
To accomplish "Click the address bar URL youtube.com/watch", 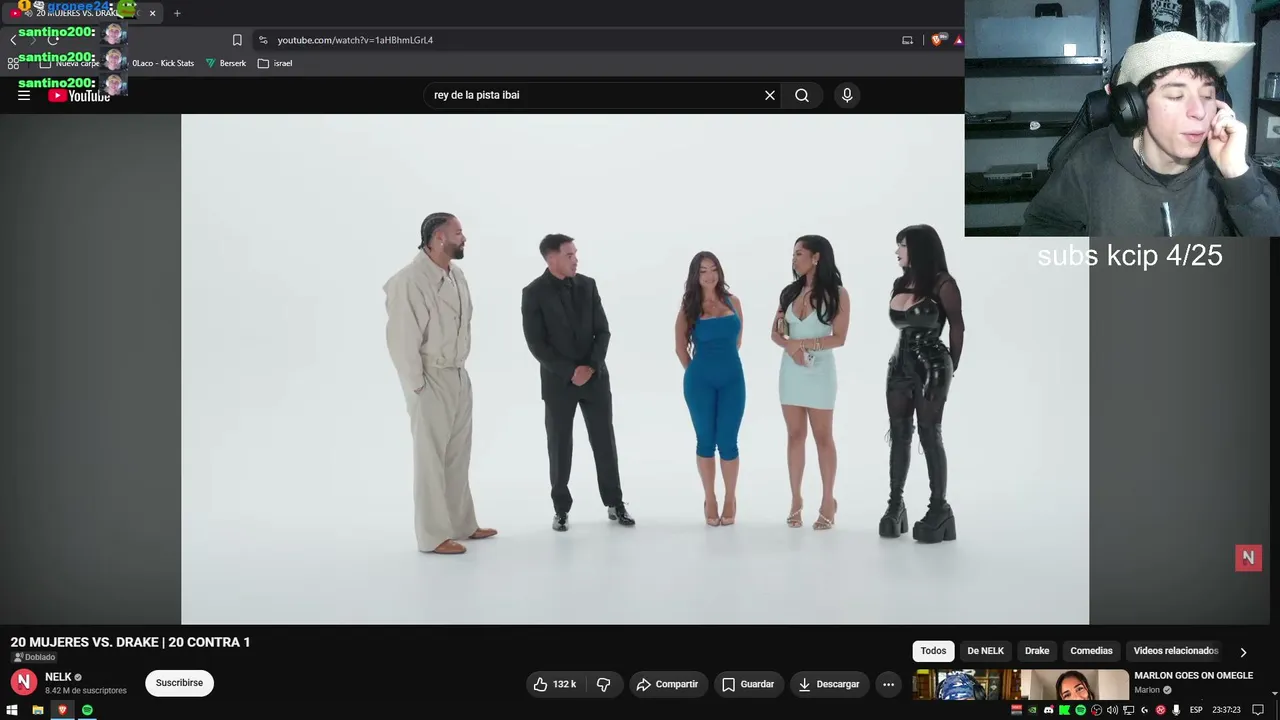I will click(355, 40).
